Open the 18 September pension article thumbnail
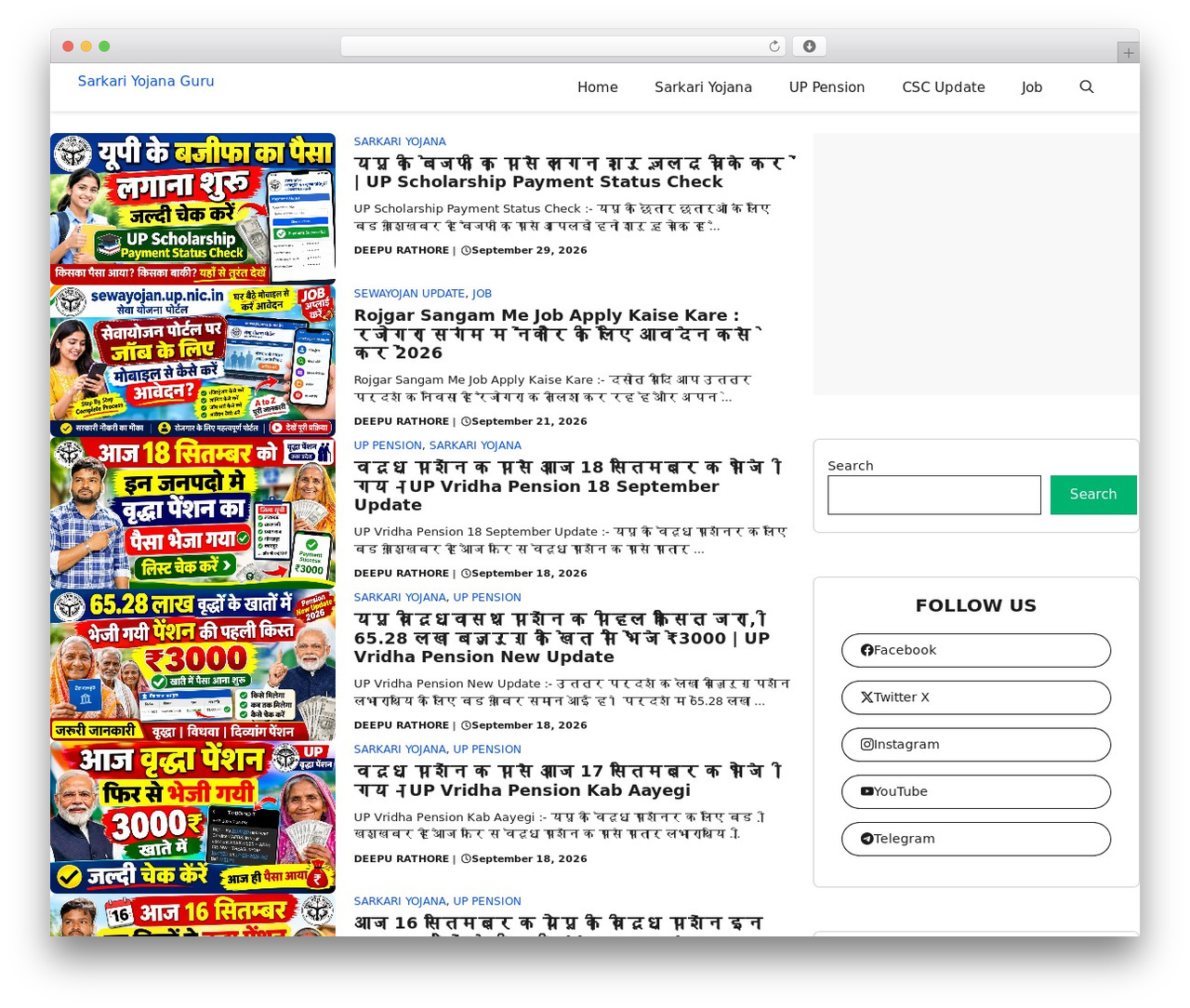1190x1008 pixels. click(x=192, y=513)
